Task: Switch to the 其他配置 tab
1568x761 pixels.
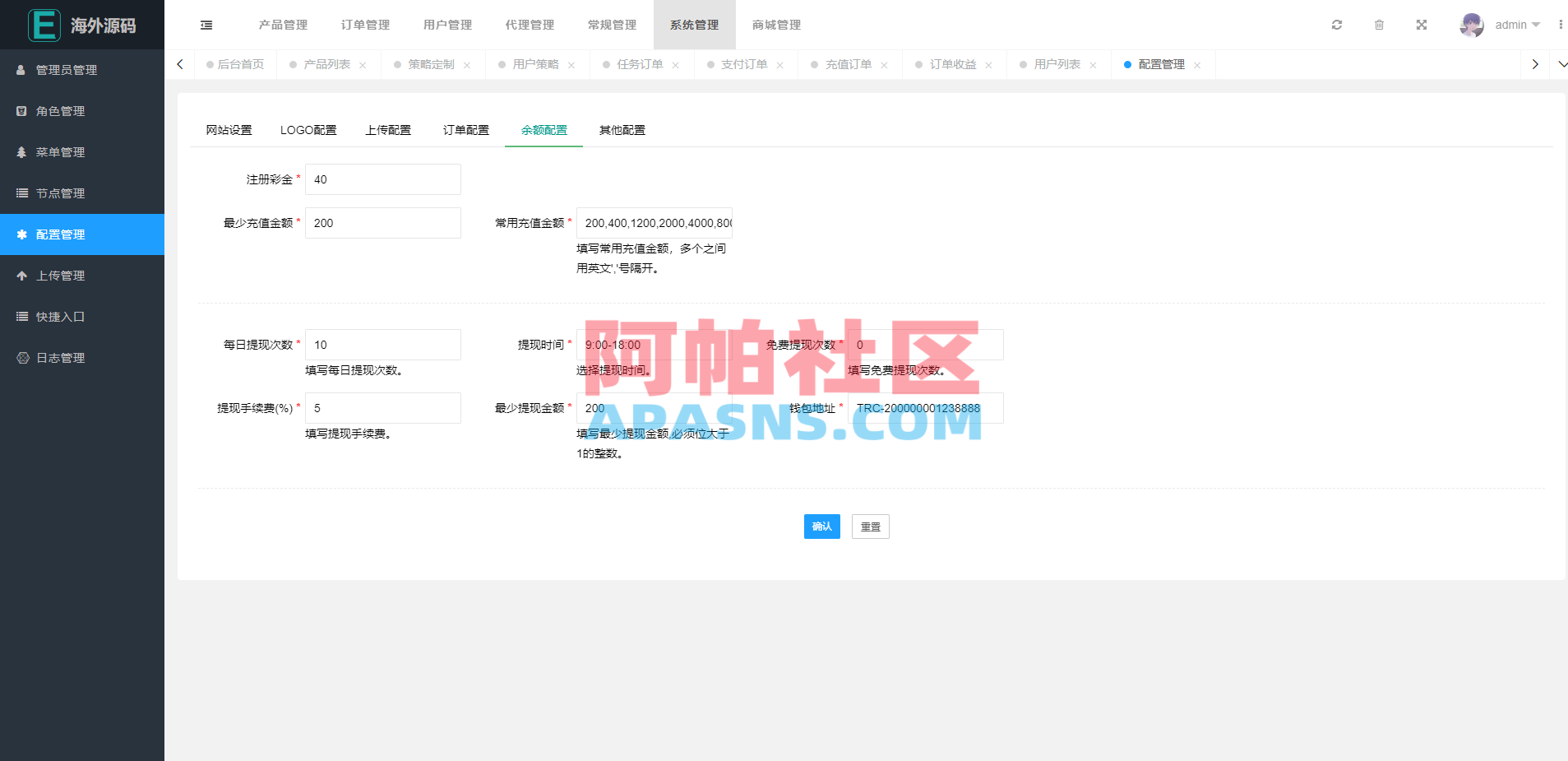Action: pos(622,129)
